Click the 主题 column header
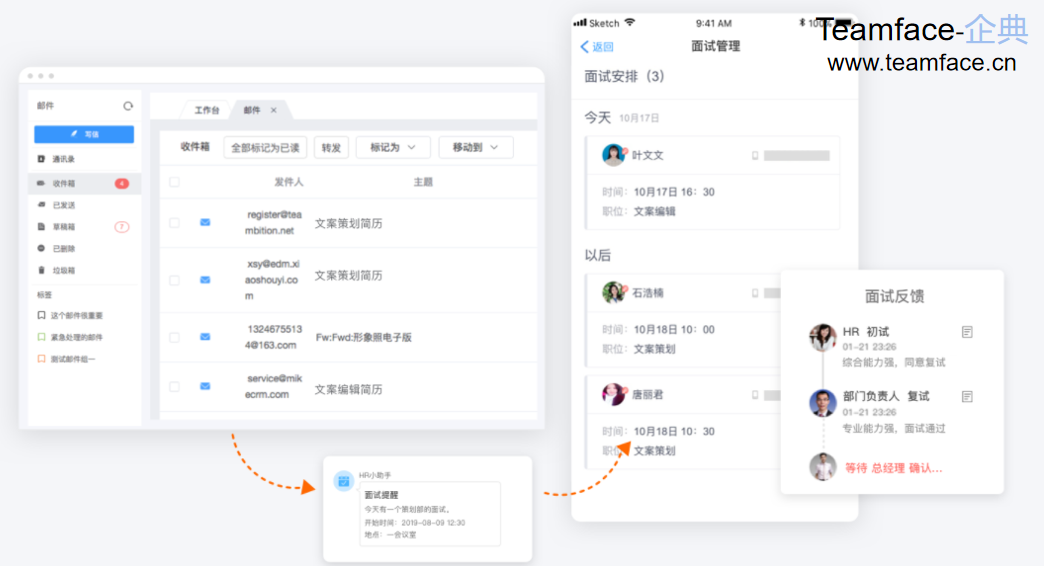The height and width of the screenshot is (566, 1045). click(423, 182)
